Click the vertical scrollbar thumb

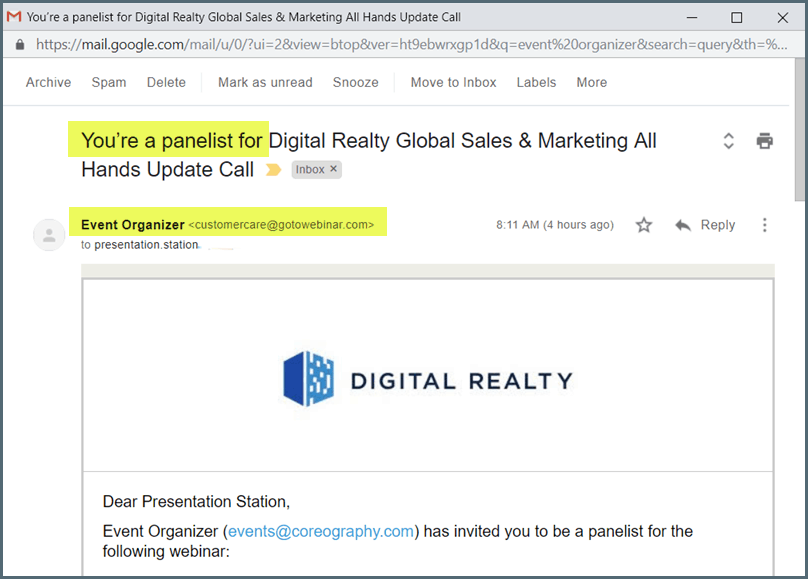[799, 130]
